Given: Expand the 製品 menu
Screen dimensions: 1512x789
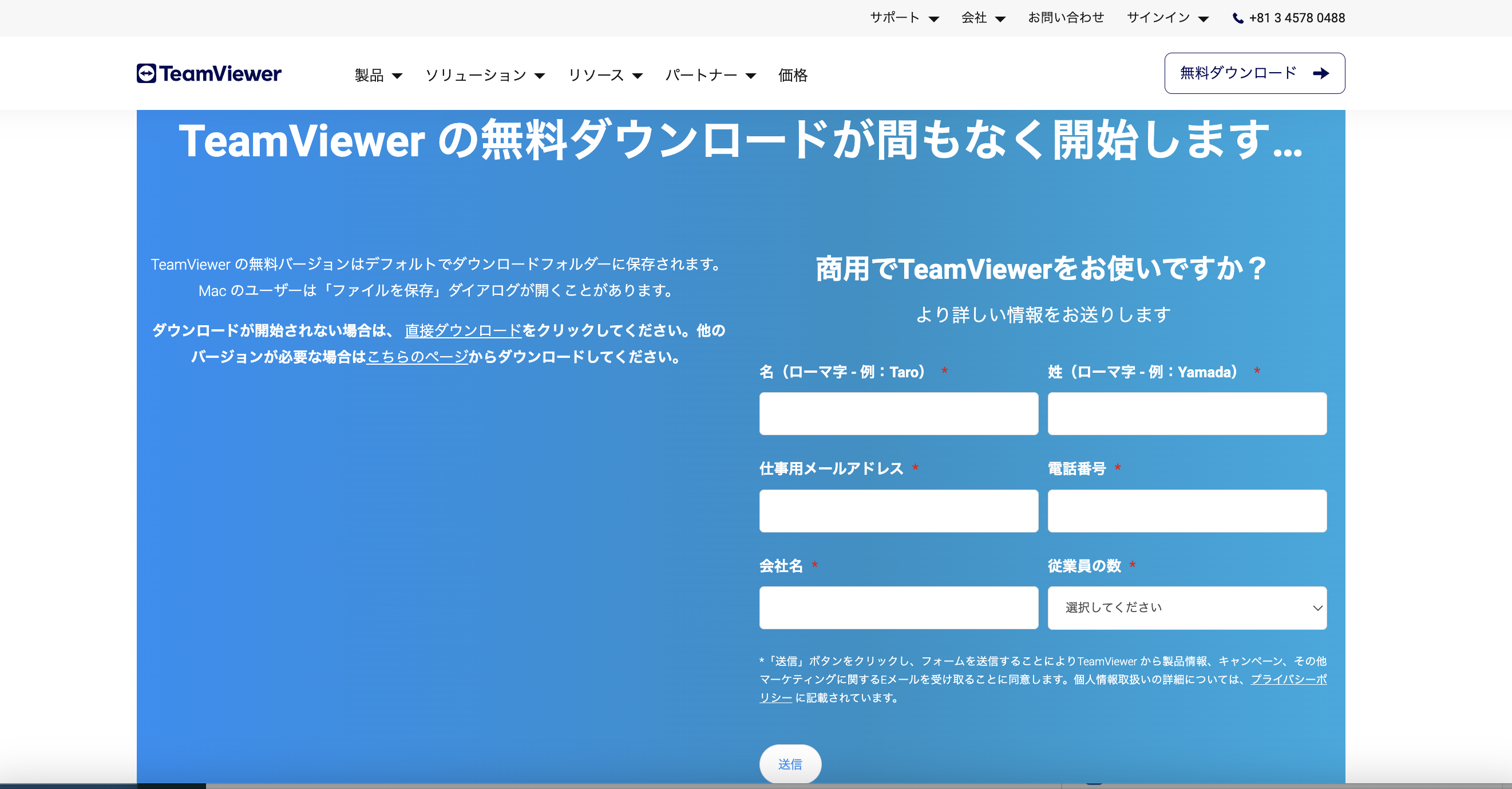Looking at the screenshot, I should tap(379, 75).
